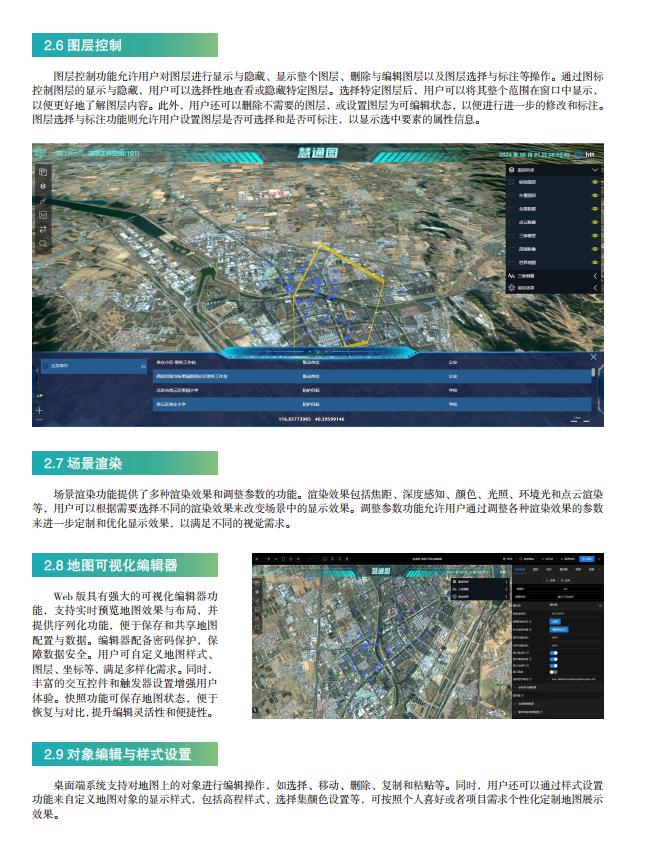Image resolution: width=655 pixels, height=861 pixels.
Task: Open the magnifier search tool in upper map's left toolbar
Action: click(x=43, y=243)
